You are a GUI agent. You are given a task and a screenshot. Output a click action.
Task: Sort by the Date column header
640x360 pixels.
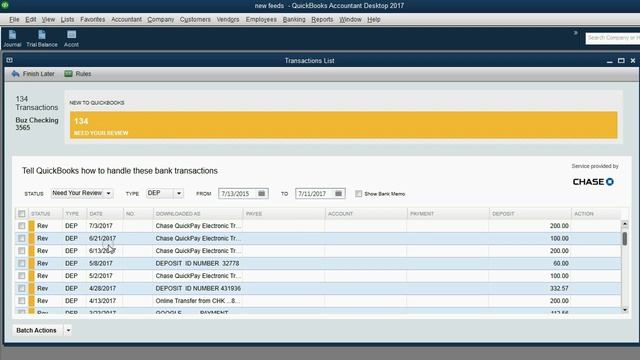pos(104,213)
